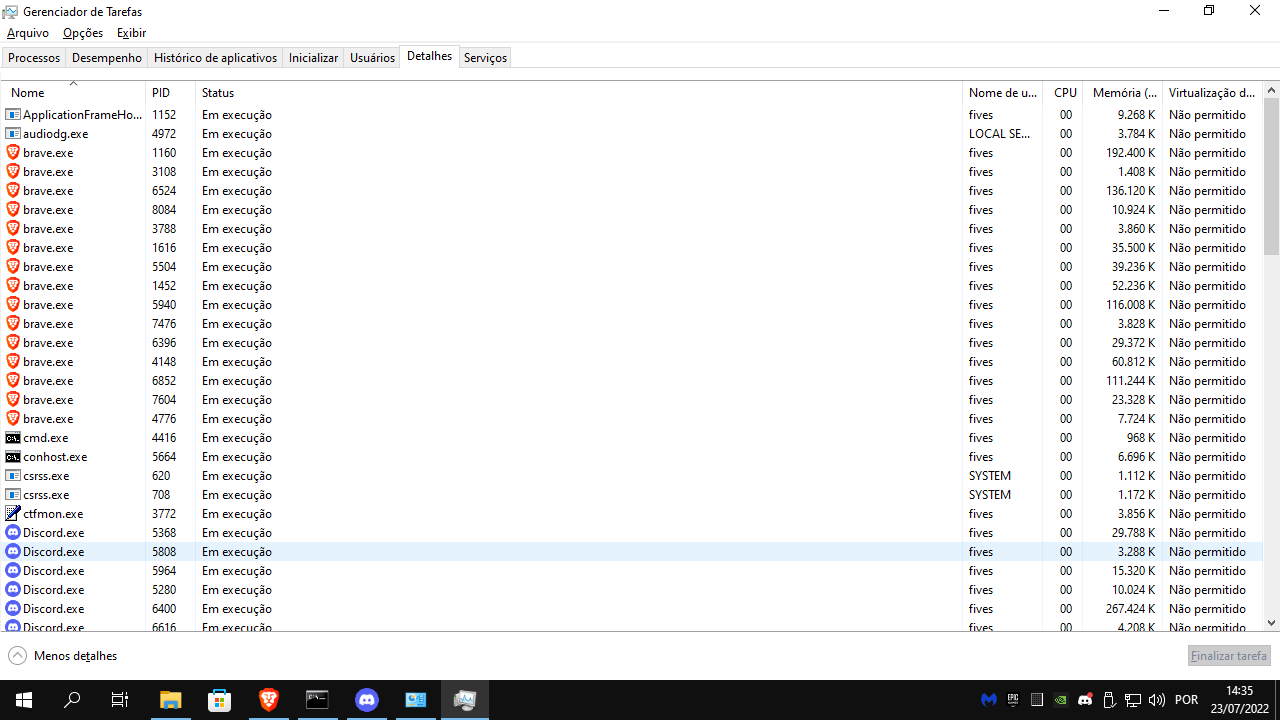Sort by the CPU column header
This screenshot has width=1280, height=720.
coord(1062,92)
